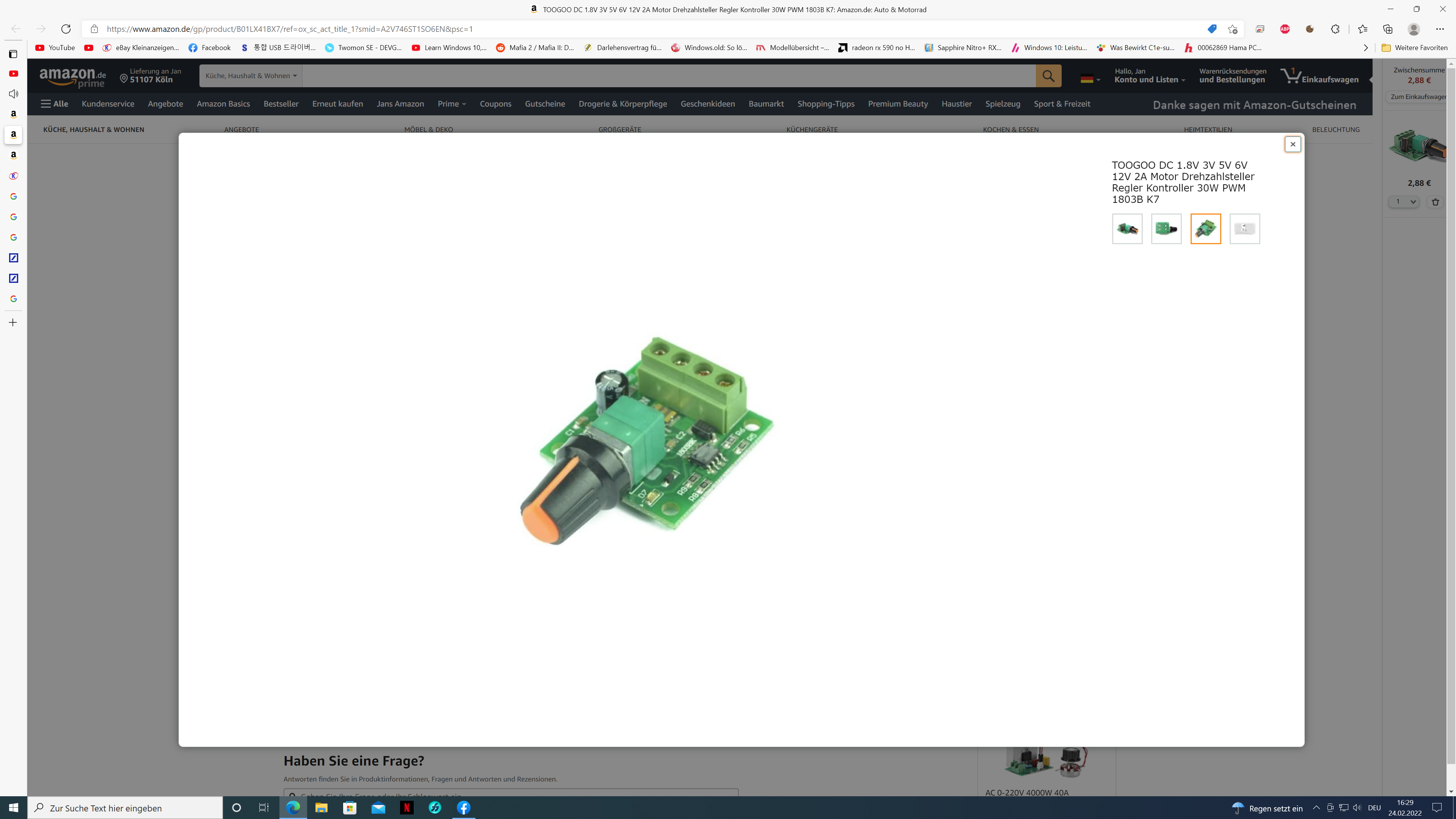
Task: Add this page to favorites
Action: tap(1232, 29)
